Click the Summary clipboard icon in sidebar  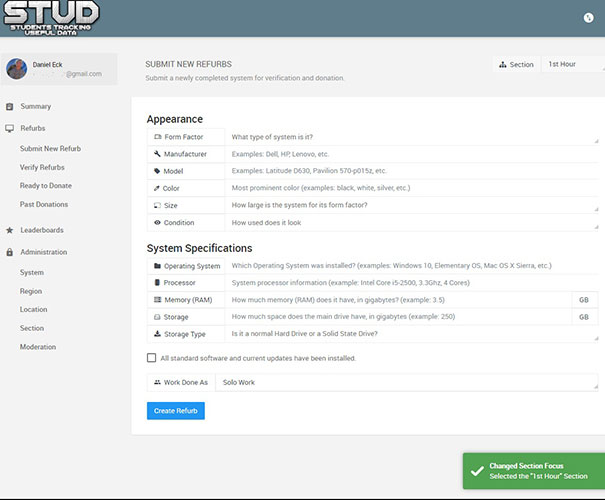point(10,106)
